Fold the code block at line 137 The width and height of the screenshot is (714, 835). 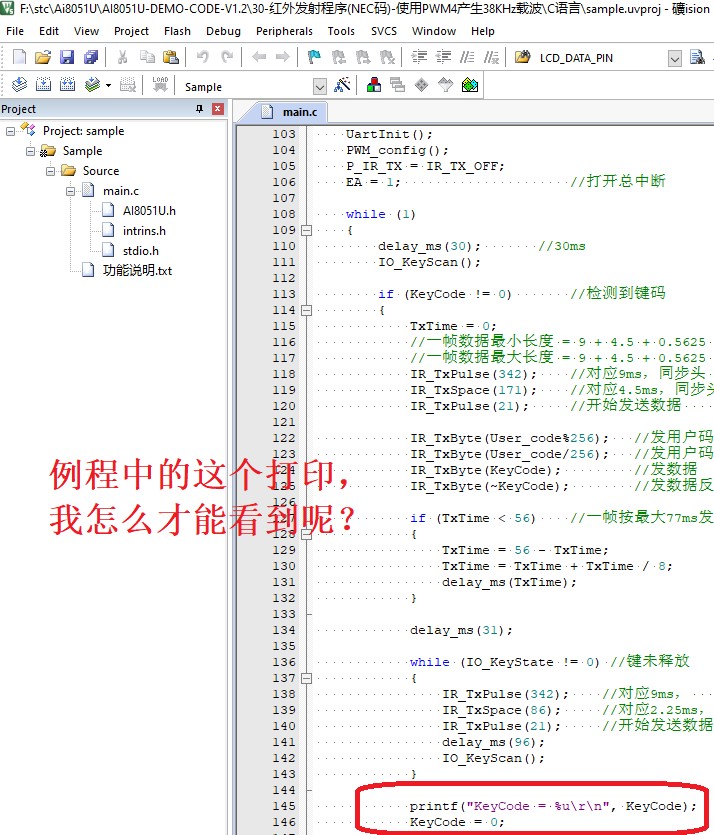pos(306,678)
